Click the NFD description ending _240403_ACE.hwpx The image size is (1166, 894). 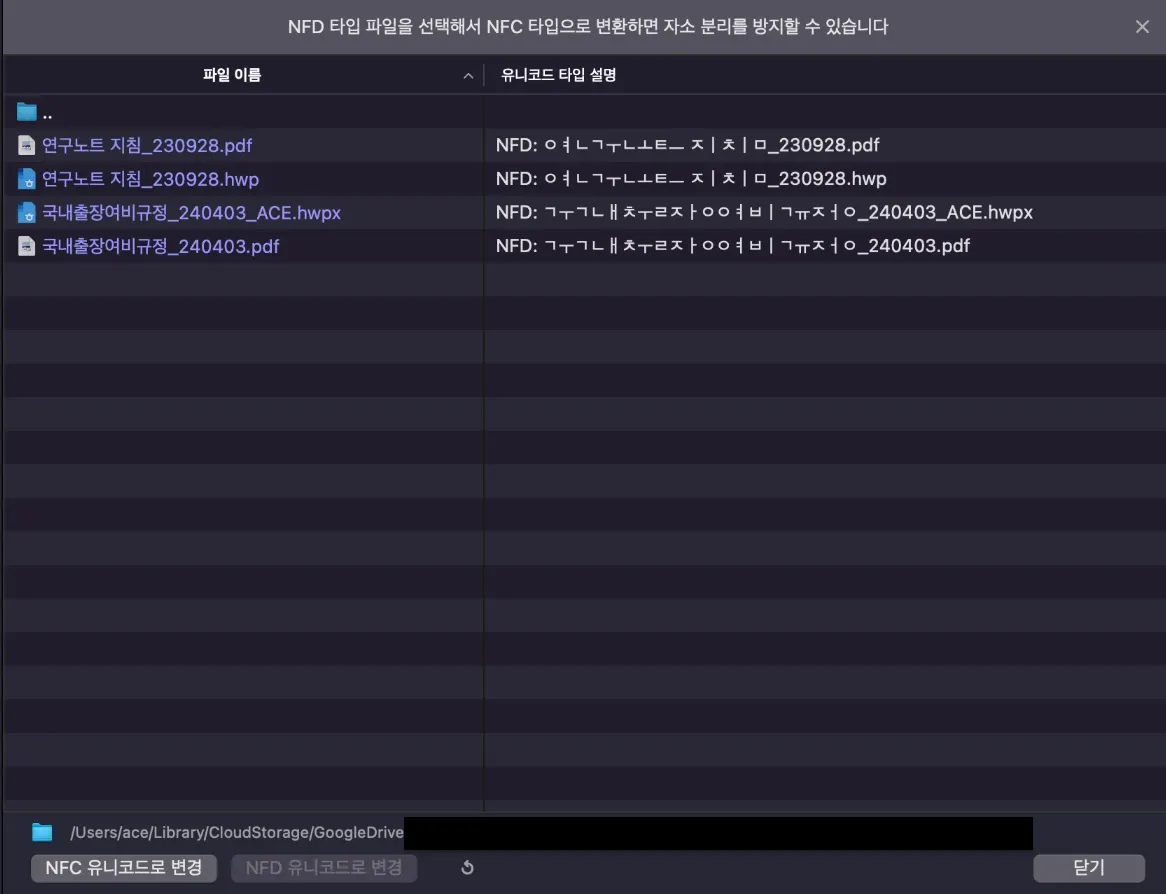(x=764, y=212)
